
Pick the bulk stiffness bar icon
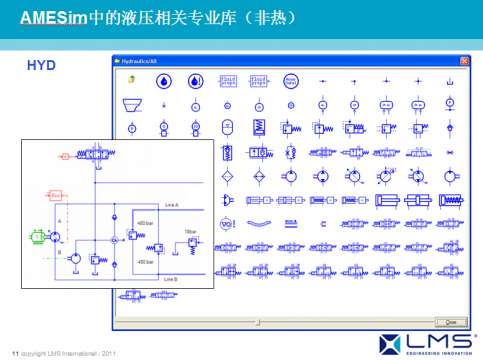pyautogui.click(x=291, y=223)
